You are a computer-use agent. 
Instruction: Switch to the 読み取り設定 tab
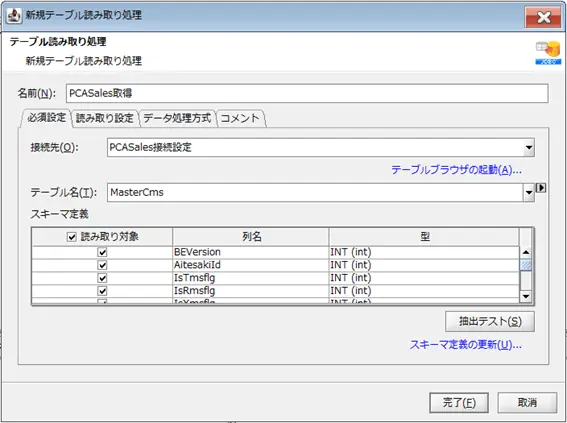[x=105, y=118]
